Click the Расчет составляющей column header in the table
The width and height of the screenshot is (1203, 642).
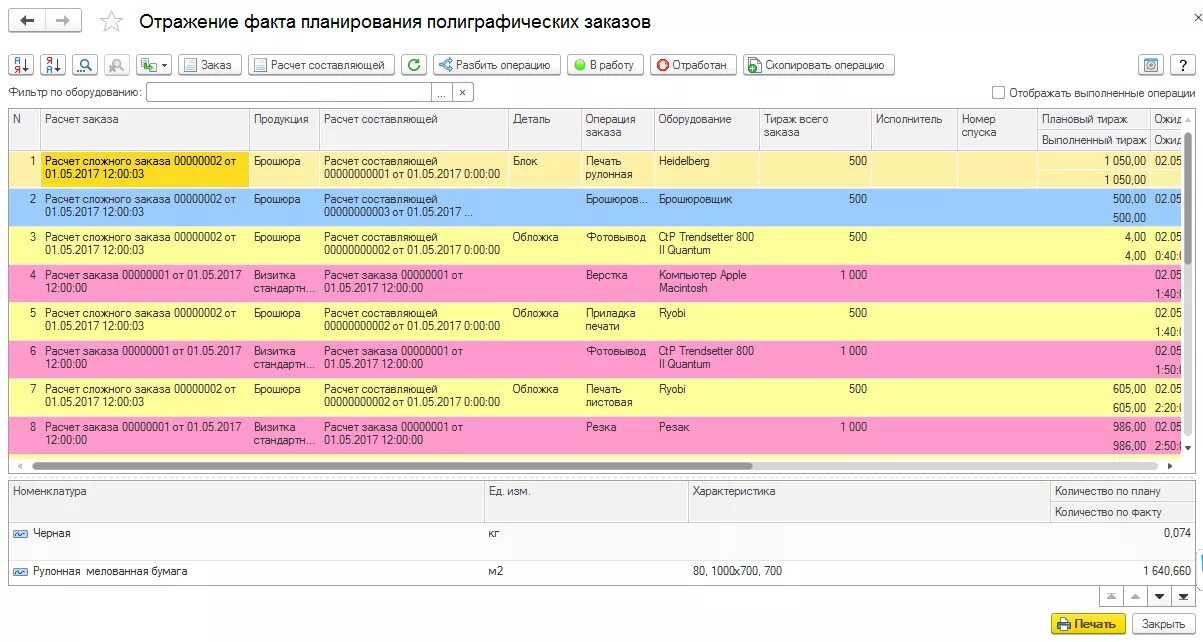click(414, 129)
